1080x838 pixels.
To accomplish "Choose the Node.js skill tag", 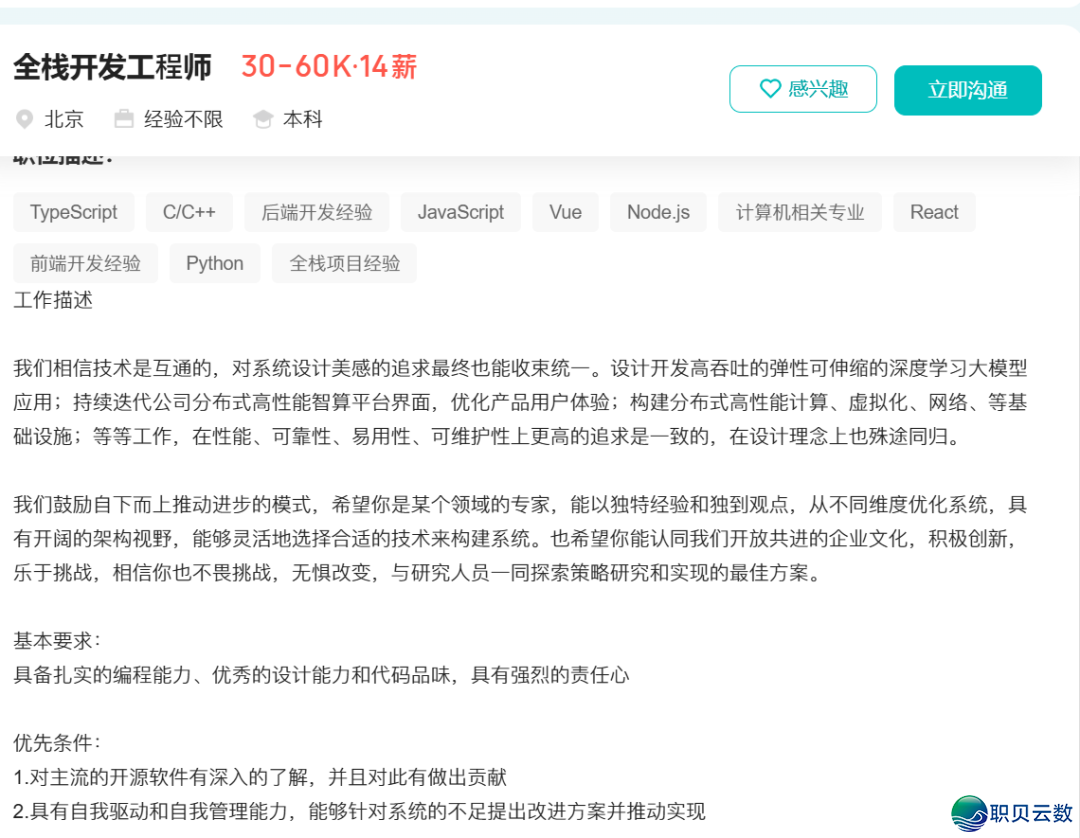I will tap(658, 212).
